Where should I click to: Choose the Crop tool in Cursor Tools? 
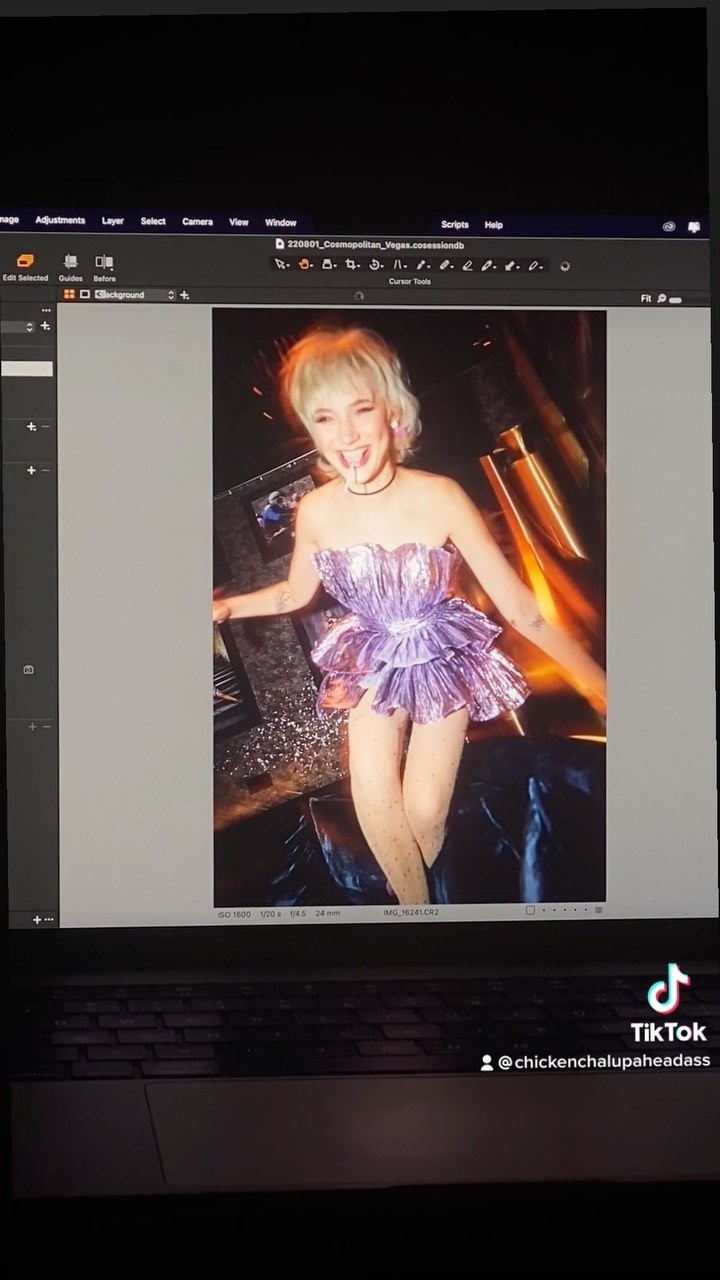[x=352, y=265]
